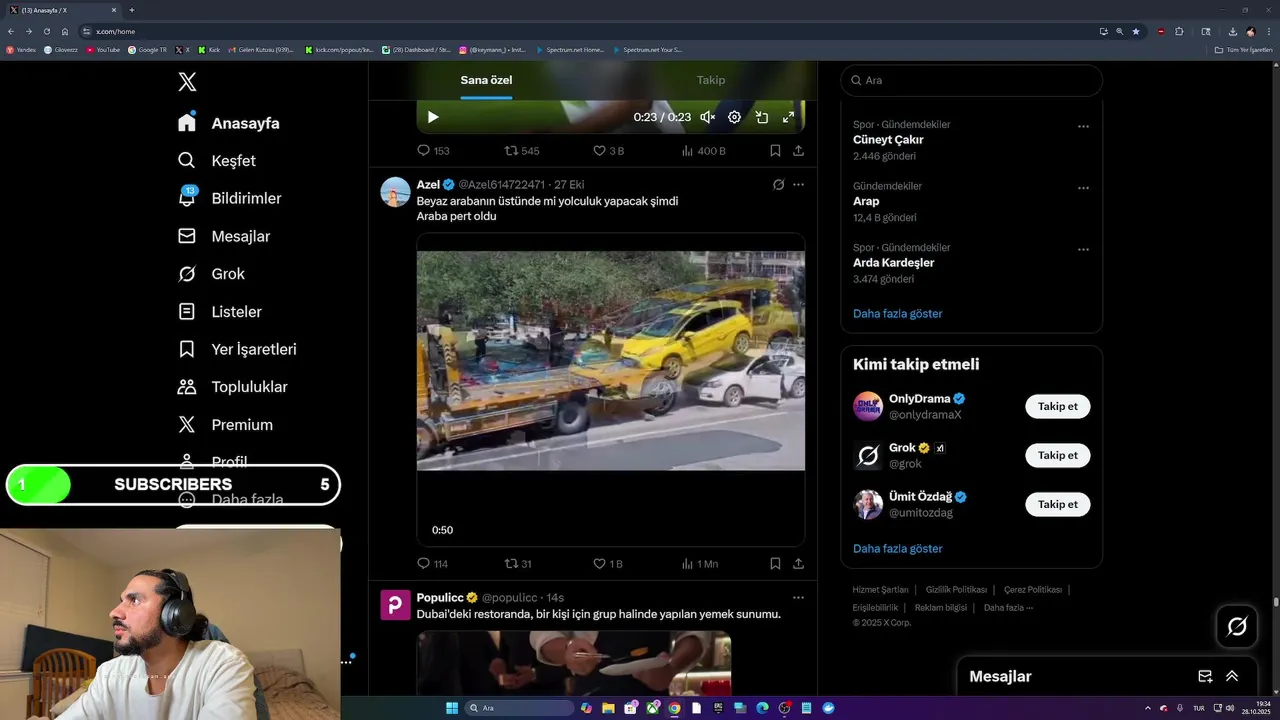
Task: Click the X logo in sidebar
Action: (187, 82)
